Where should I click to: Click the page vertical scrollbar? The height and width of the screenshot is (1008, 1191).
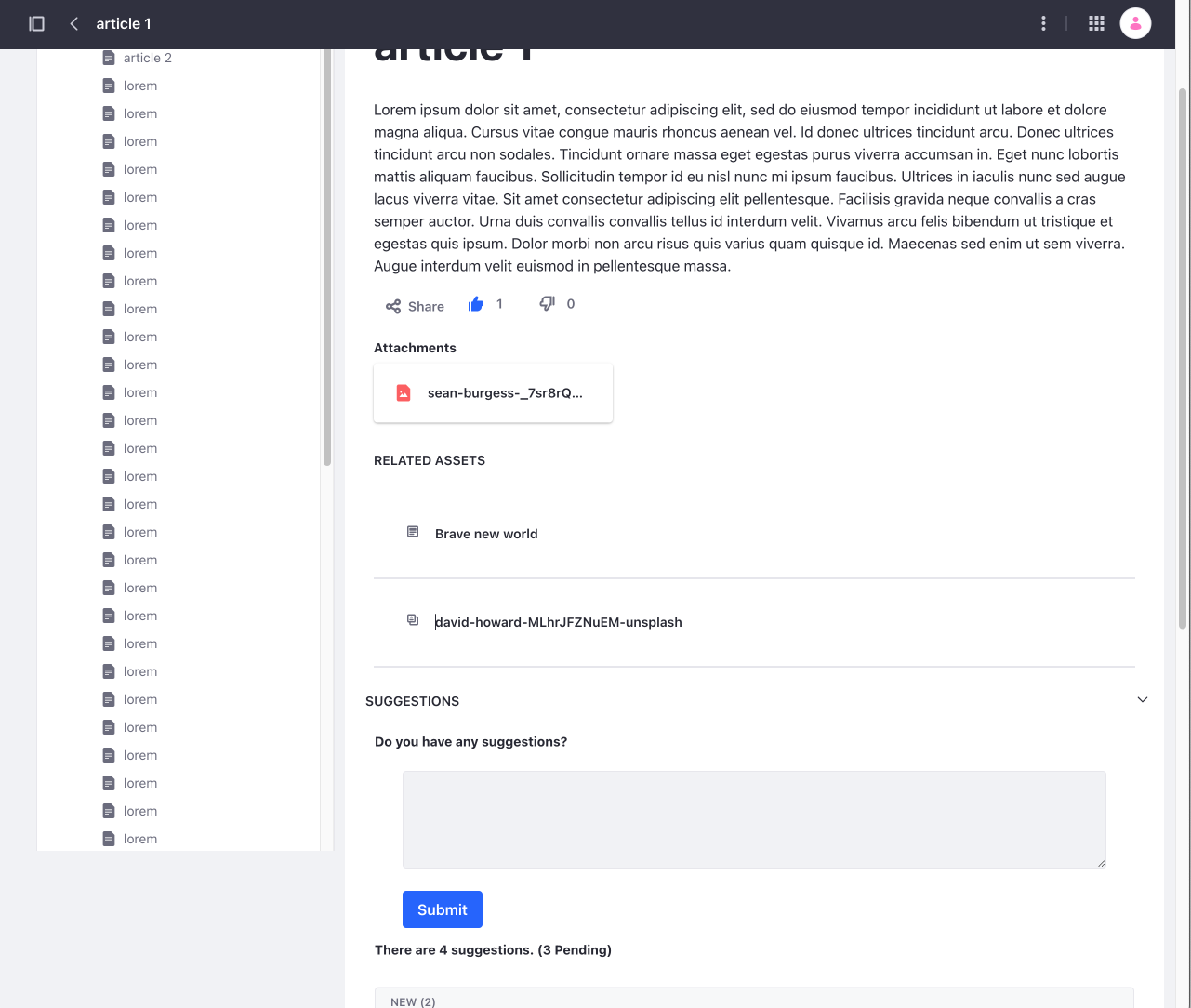(x=1183, y=358)
